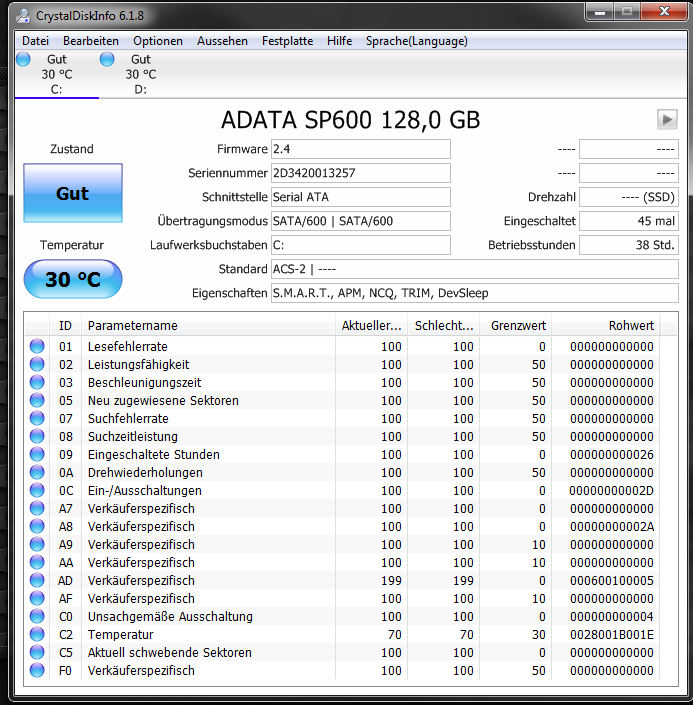Click the Standard ACS-2 field

coord(474,269)
